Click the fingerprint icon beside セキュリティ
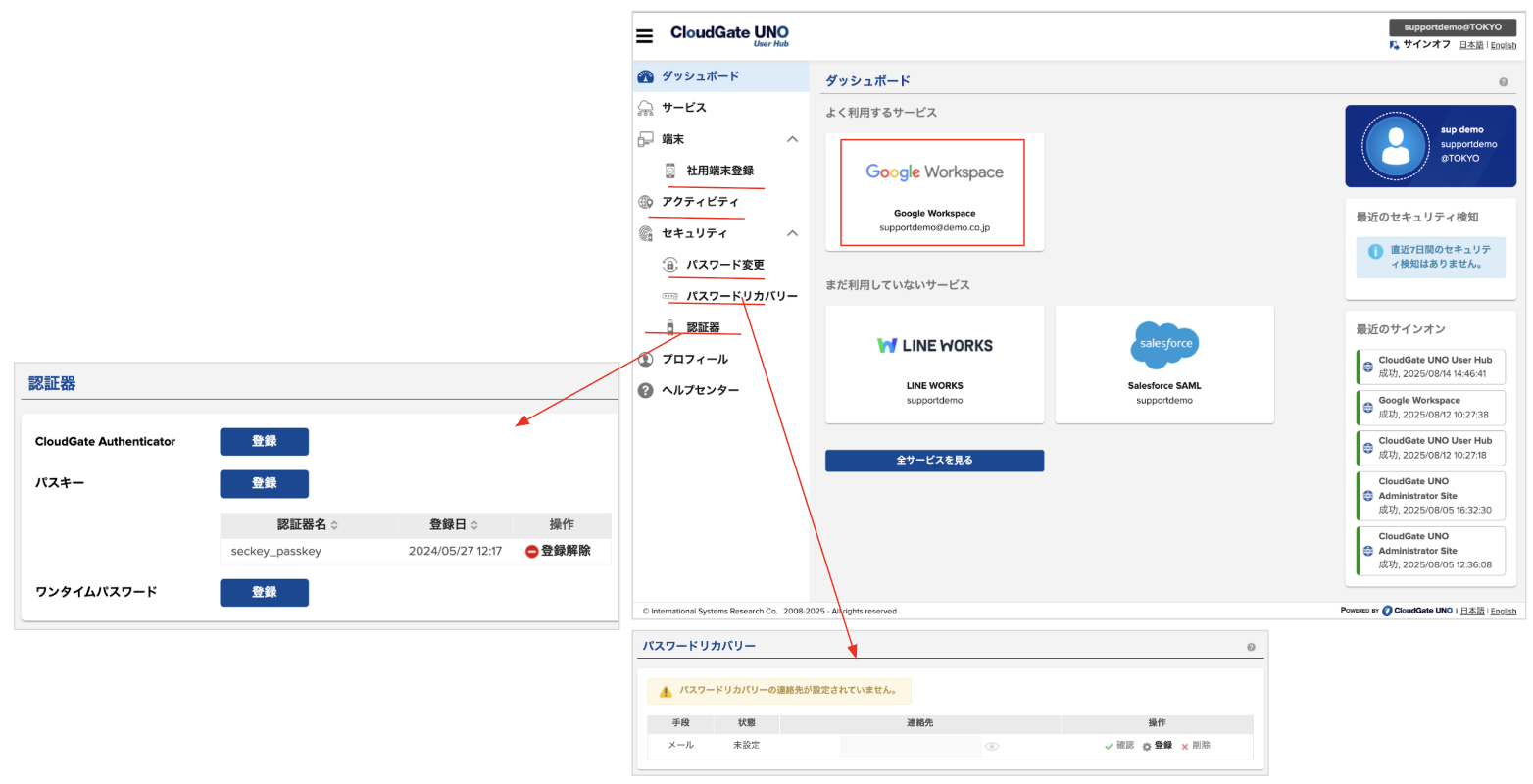Screen dimensions: 1533x784 tap(645, 233)
